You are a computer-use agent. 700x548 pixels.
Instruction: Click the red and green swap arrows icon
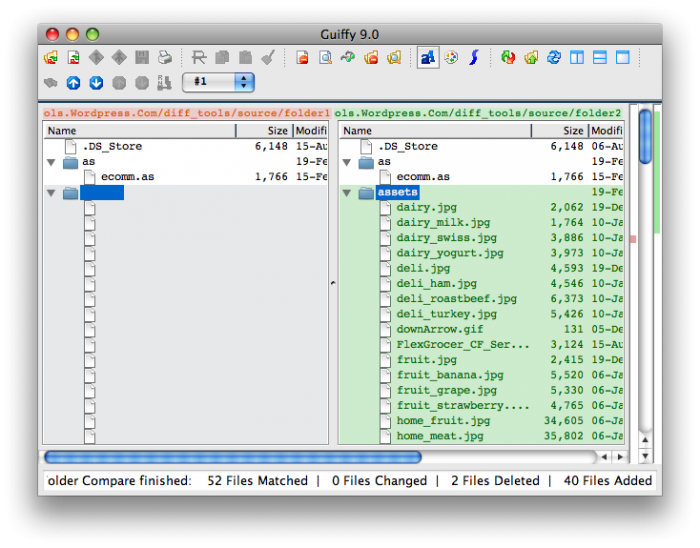(508, 58)
